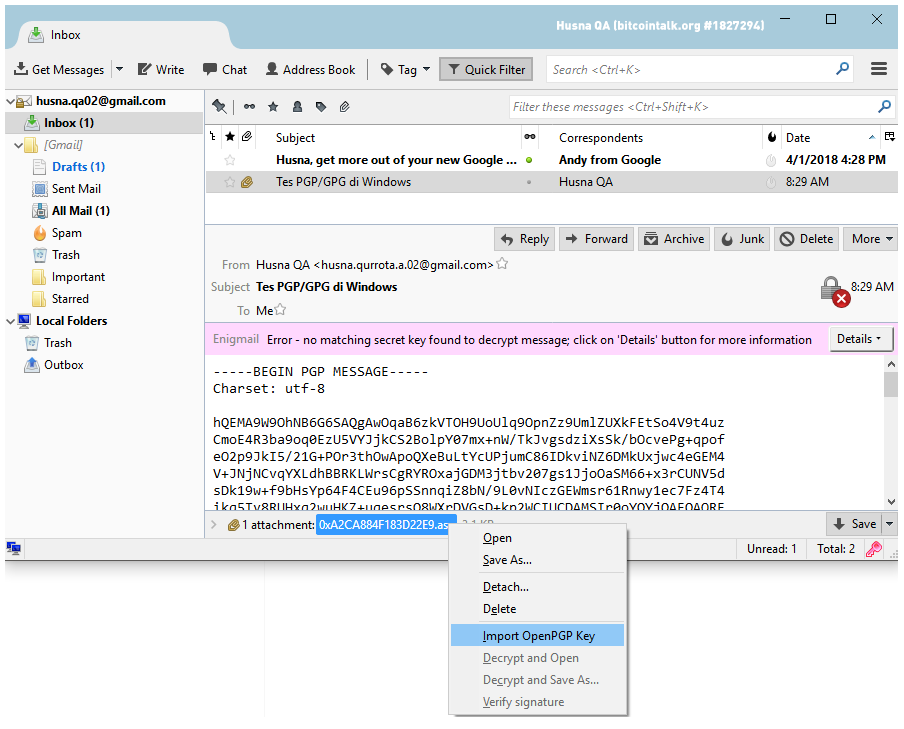The width and height of the screenshot is (904, 729).
Task: Open the column picker icon
Action: click(890, 137)
